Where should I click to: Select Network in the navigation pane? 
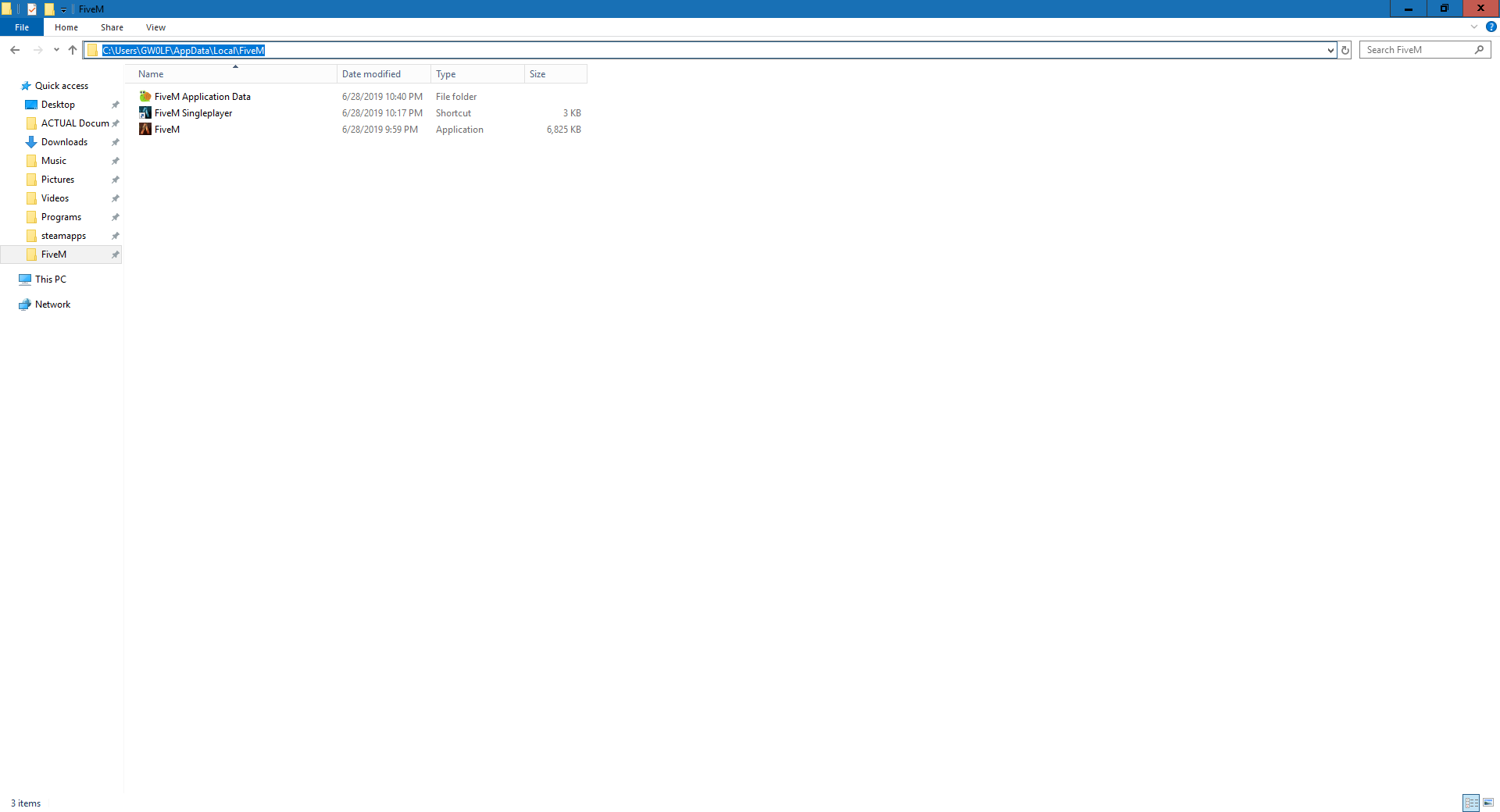[x=52, y=304]
